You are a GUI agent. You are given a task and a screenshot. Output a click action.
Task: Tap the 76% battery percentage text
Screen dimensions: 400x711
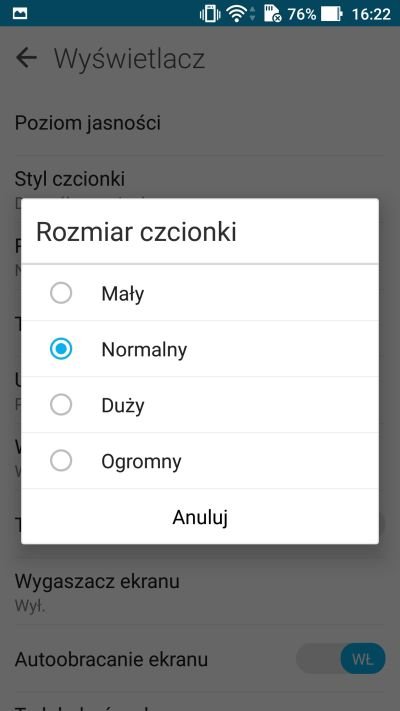302,14
